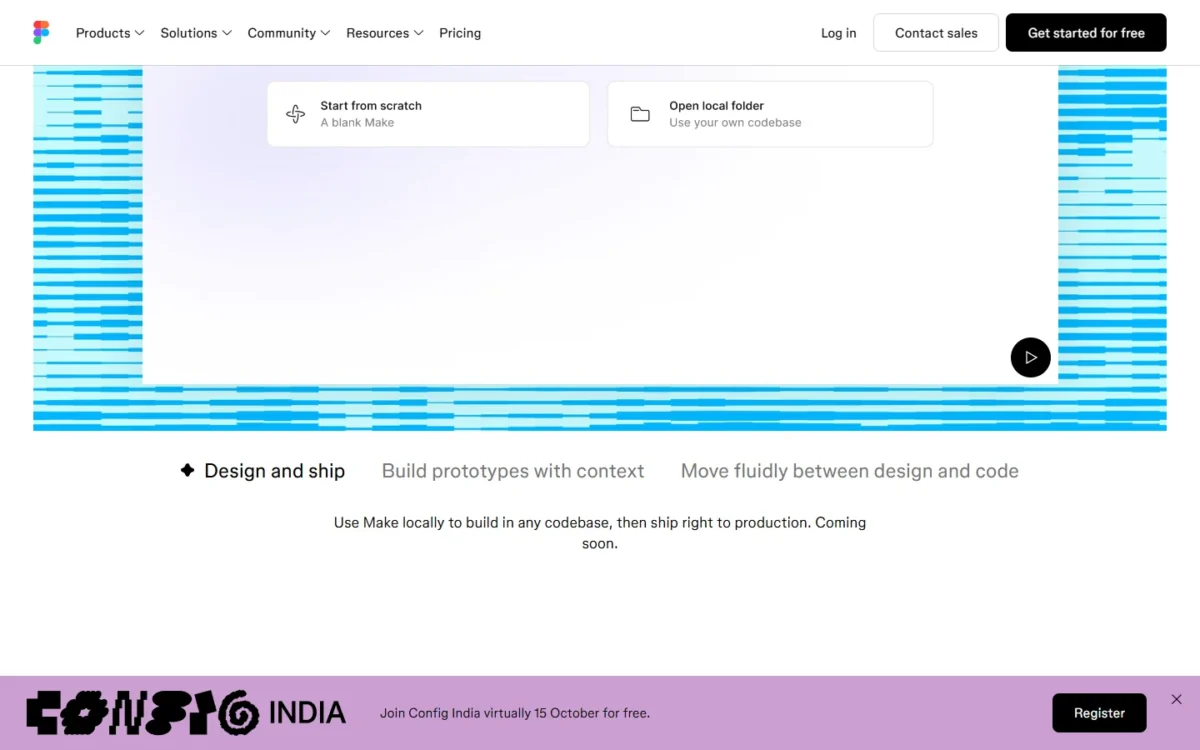Click the blank Make sparkle icon
1200x750 pixels.
295,114
